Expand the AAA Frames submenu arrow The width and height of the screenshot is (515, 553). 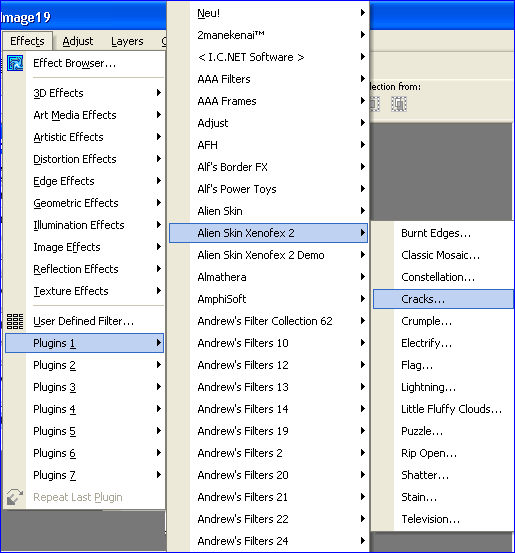pos(363,101)
